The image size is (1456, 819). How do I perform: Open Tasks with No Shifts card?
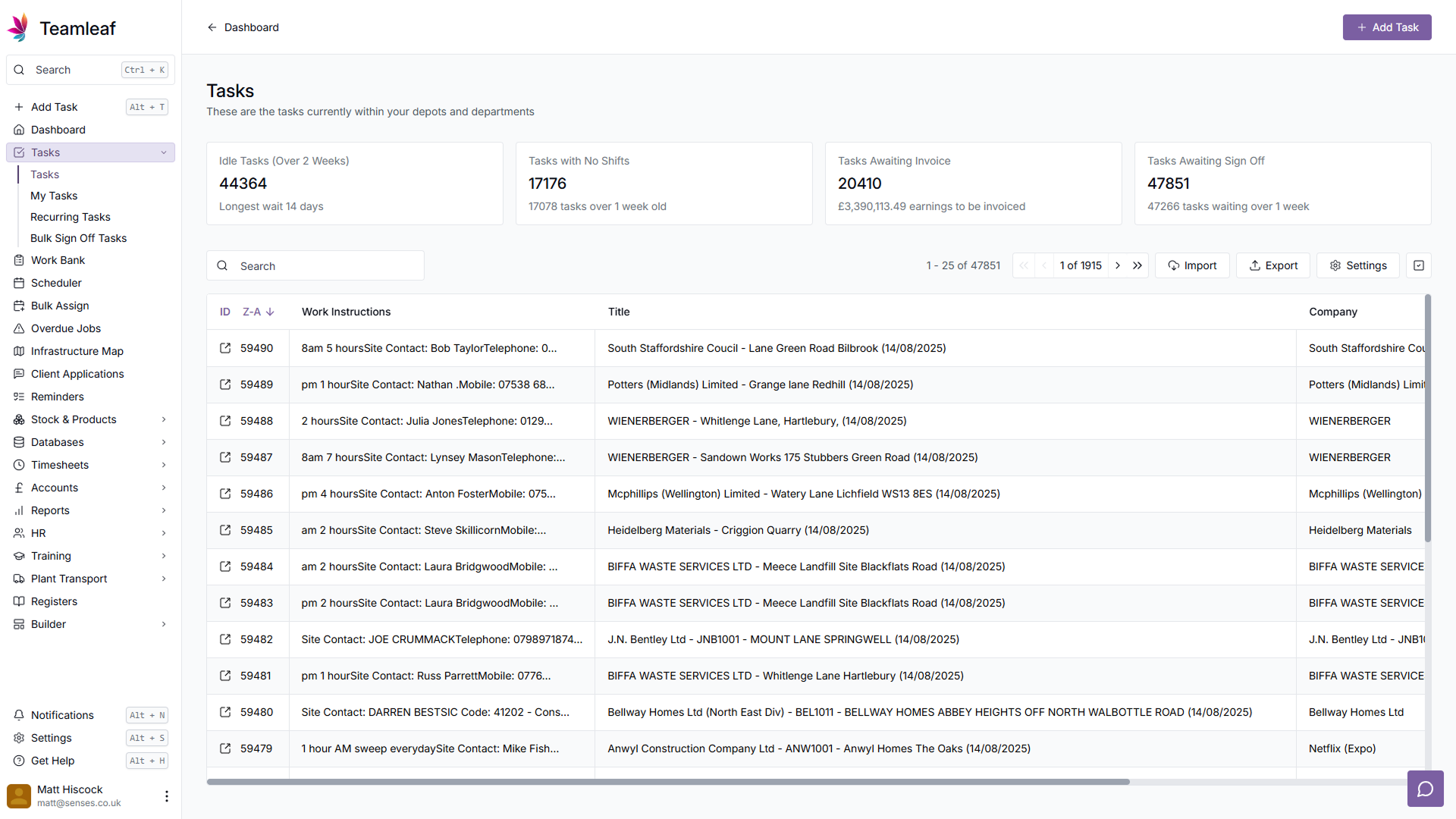664,184
